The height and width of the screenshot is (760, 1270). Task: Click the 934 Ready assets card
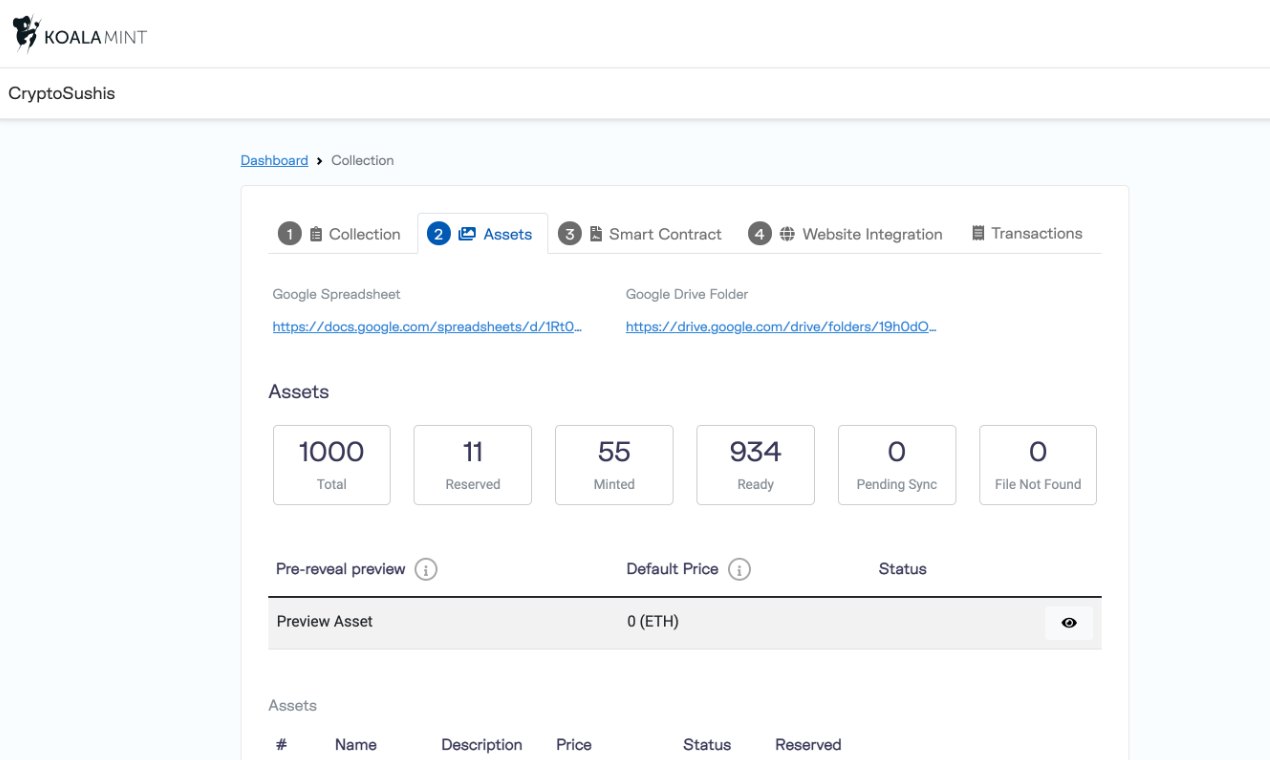(755, 465)
